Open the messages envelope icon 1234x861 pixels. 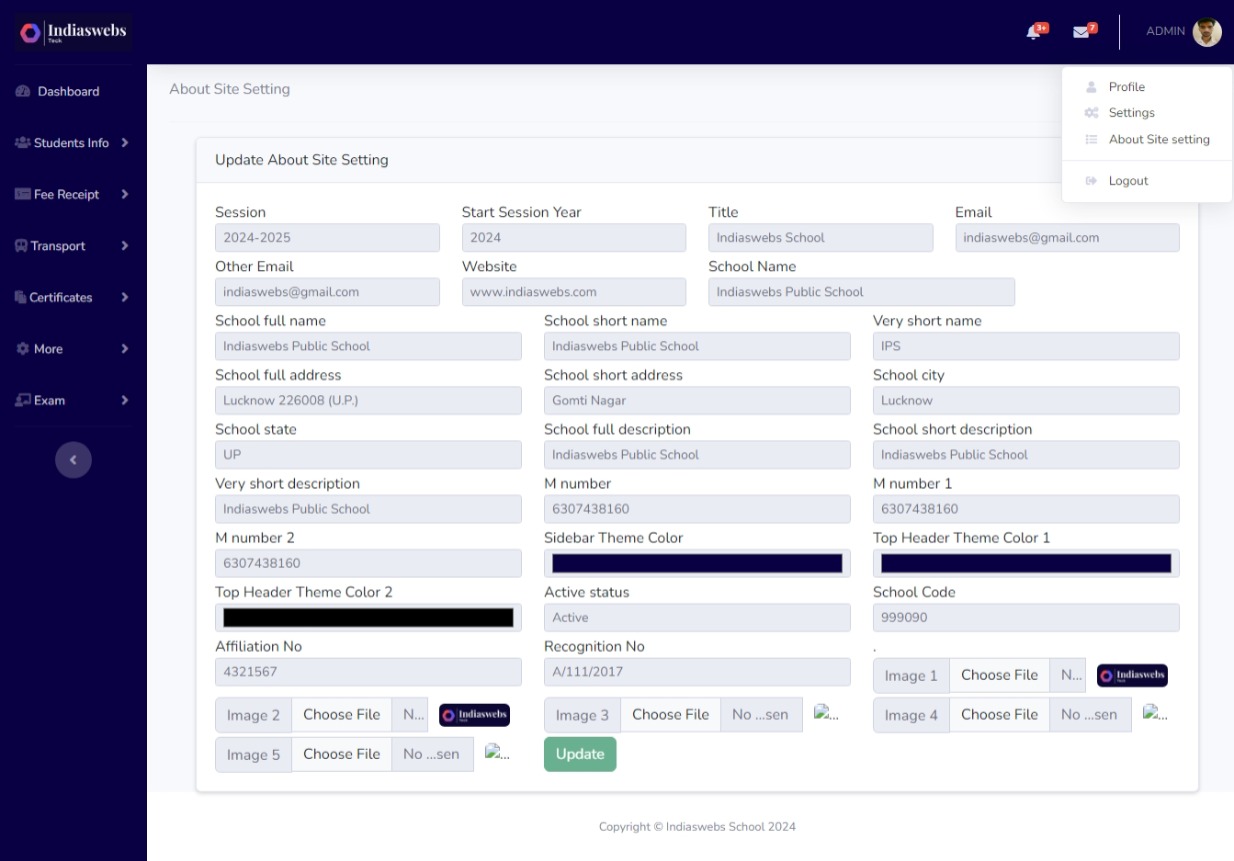(1080, 32)
